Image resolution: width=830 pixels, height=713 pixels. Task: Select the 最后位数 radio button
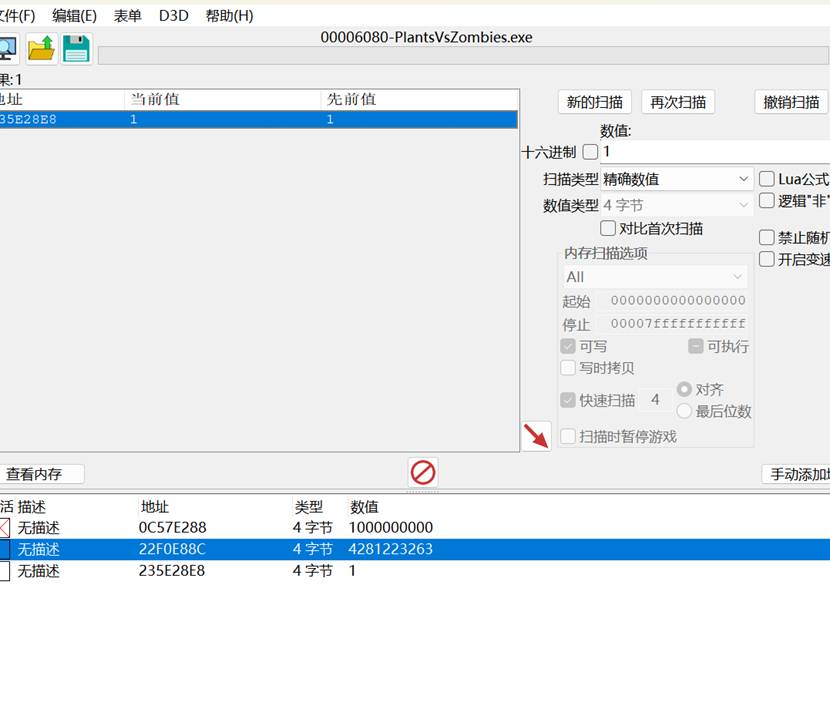[x=684, y=411]
